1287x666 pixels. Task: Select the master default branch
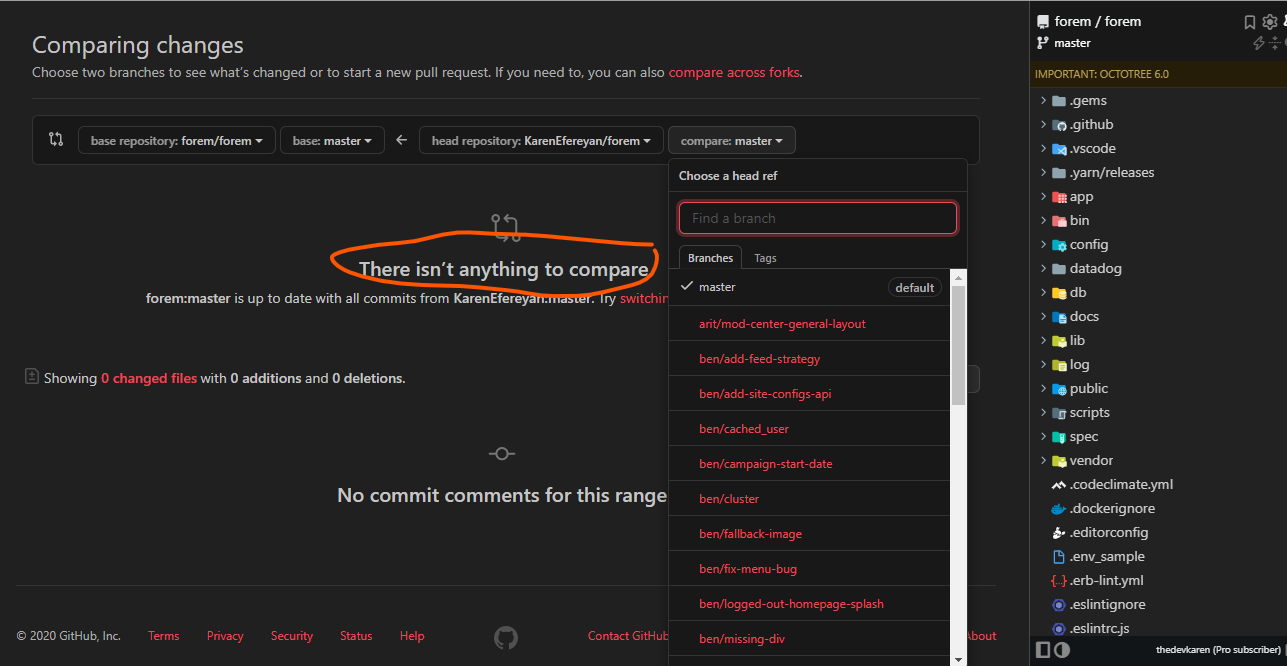[809, 287]
